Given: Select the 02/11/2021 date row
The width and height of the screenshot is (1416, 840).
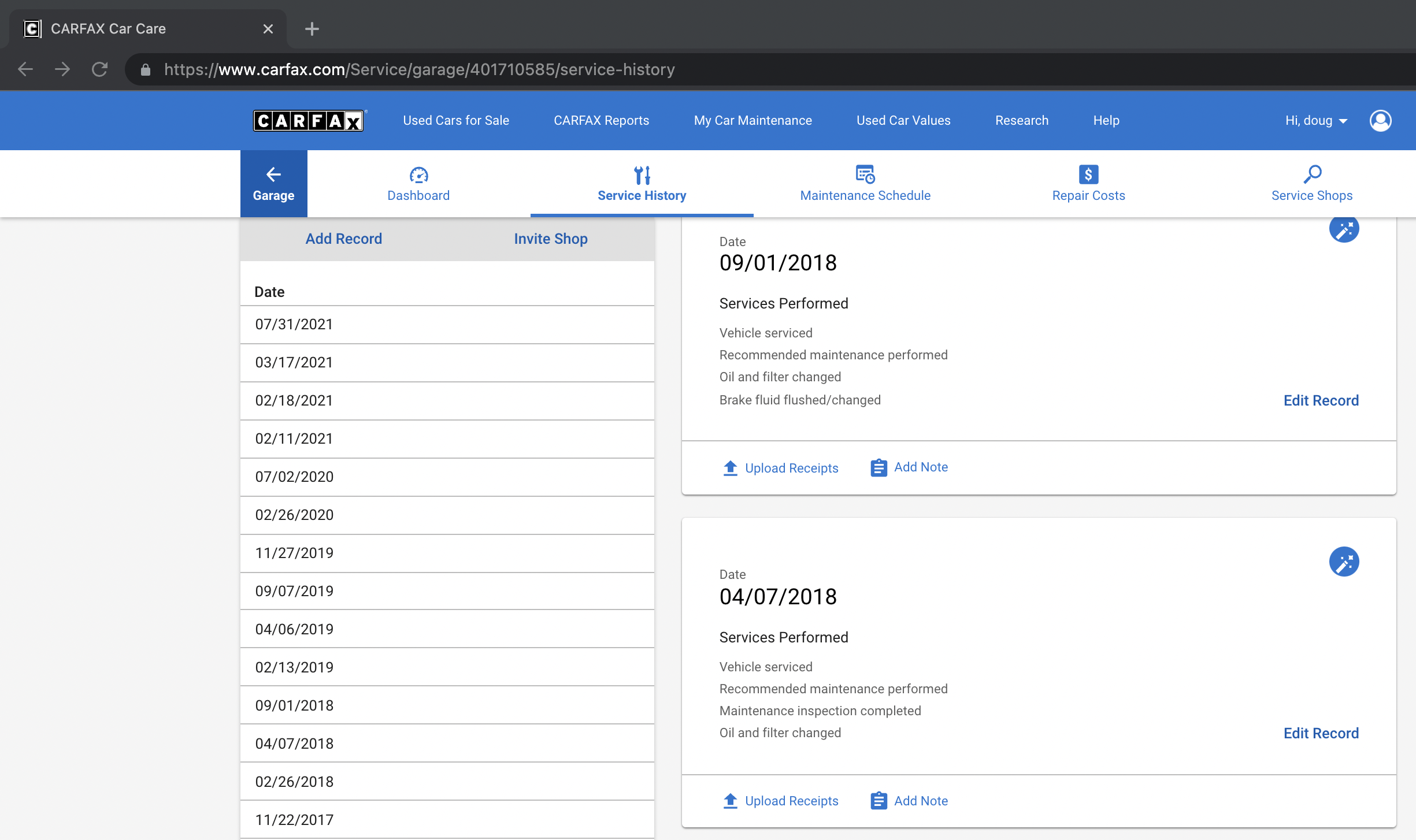Looking at the screenshot, I should click(x=447, y=439).
